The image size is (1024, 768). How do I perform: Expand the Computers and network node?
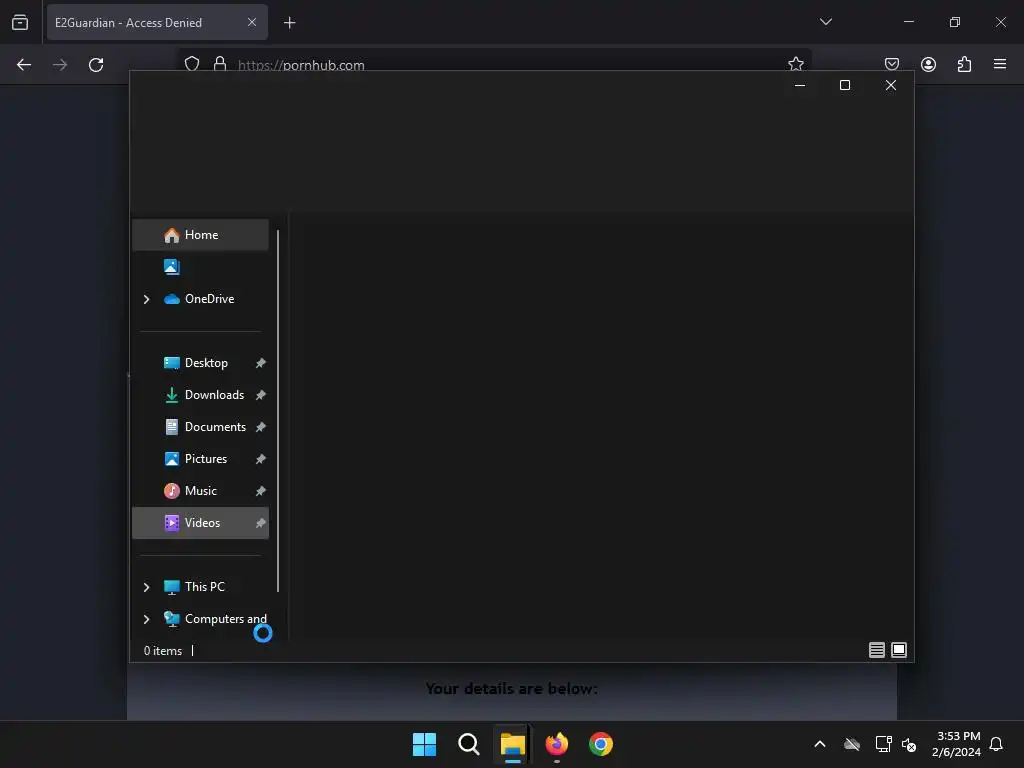click(x=146, y=619)
